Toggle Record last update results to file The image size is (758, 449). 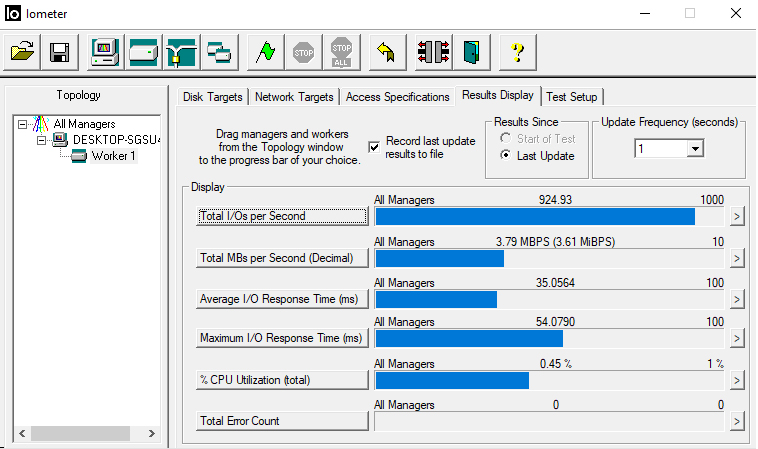pyautogui.click(x=374, y=147)
